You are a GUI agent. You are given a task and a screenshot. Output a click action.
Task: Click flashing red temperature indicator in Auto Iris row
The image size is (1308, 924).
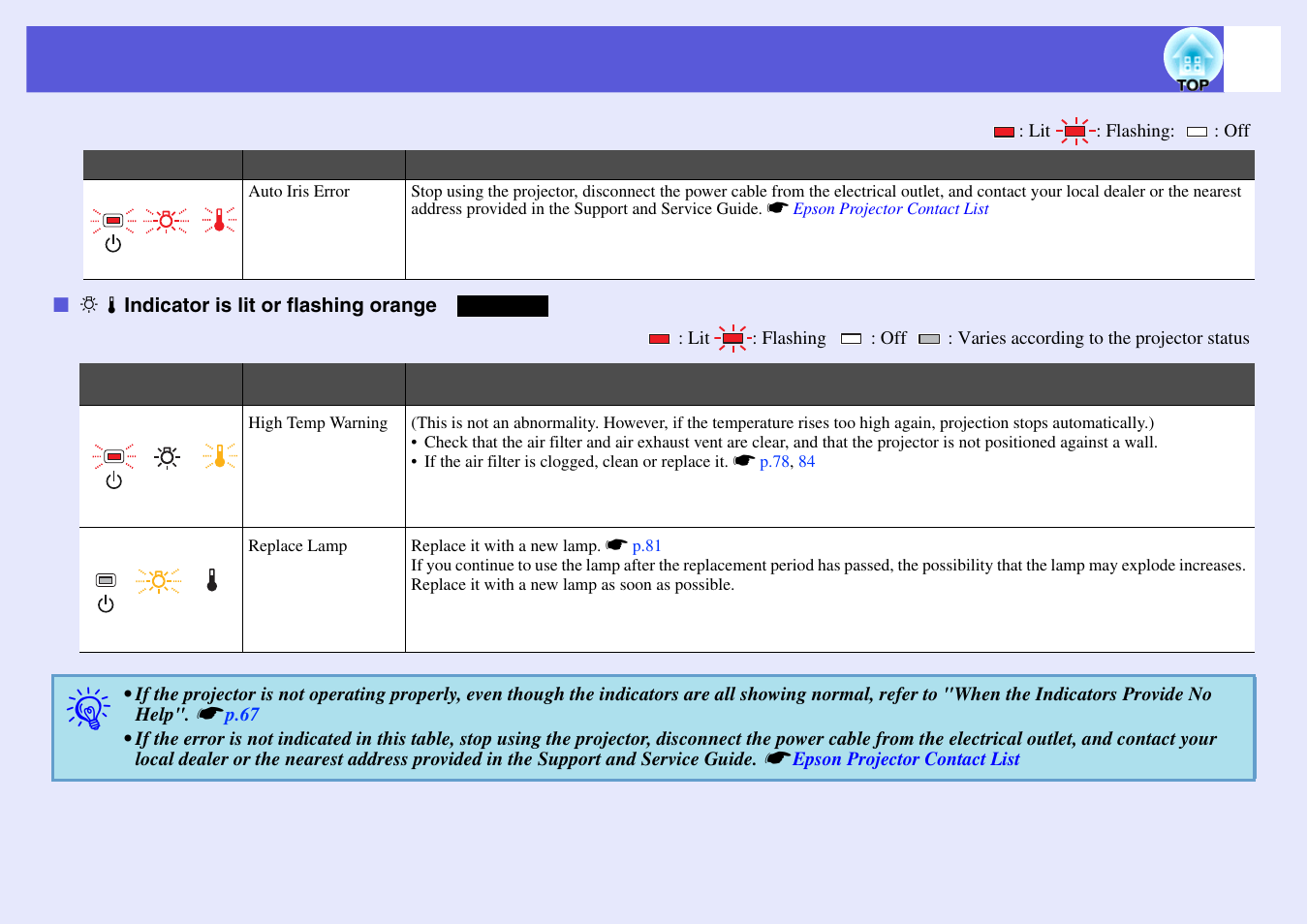219,221
